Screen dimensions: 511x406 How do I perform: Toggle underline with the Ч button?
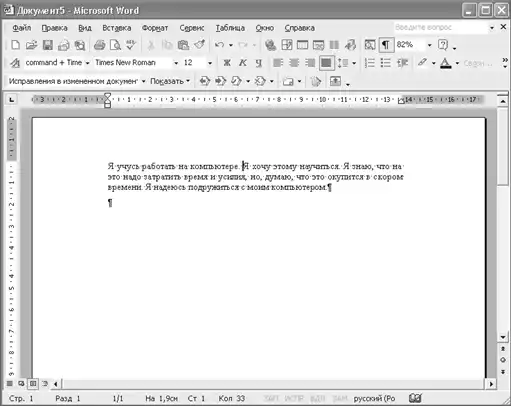click(259, 63)
